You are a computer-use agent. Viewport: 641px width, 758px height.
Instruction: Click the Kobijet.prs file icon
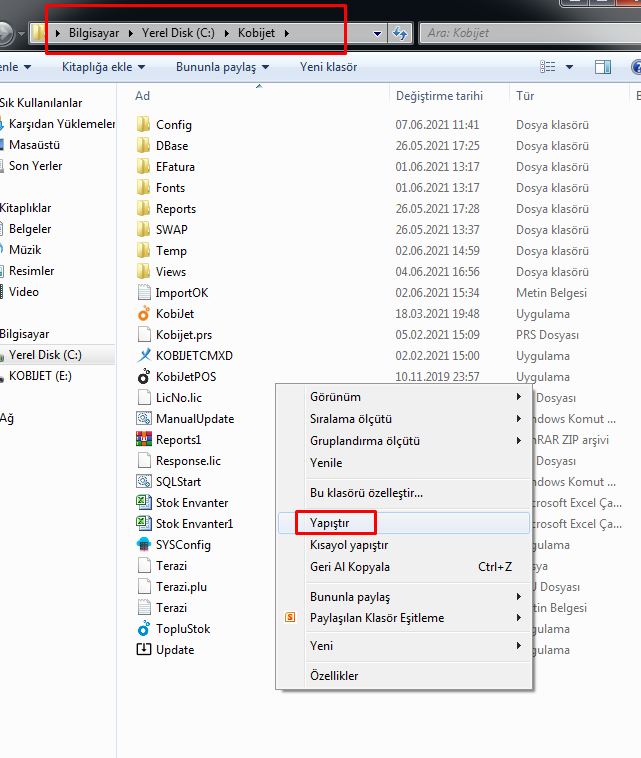(144, 335)
